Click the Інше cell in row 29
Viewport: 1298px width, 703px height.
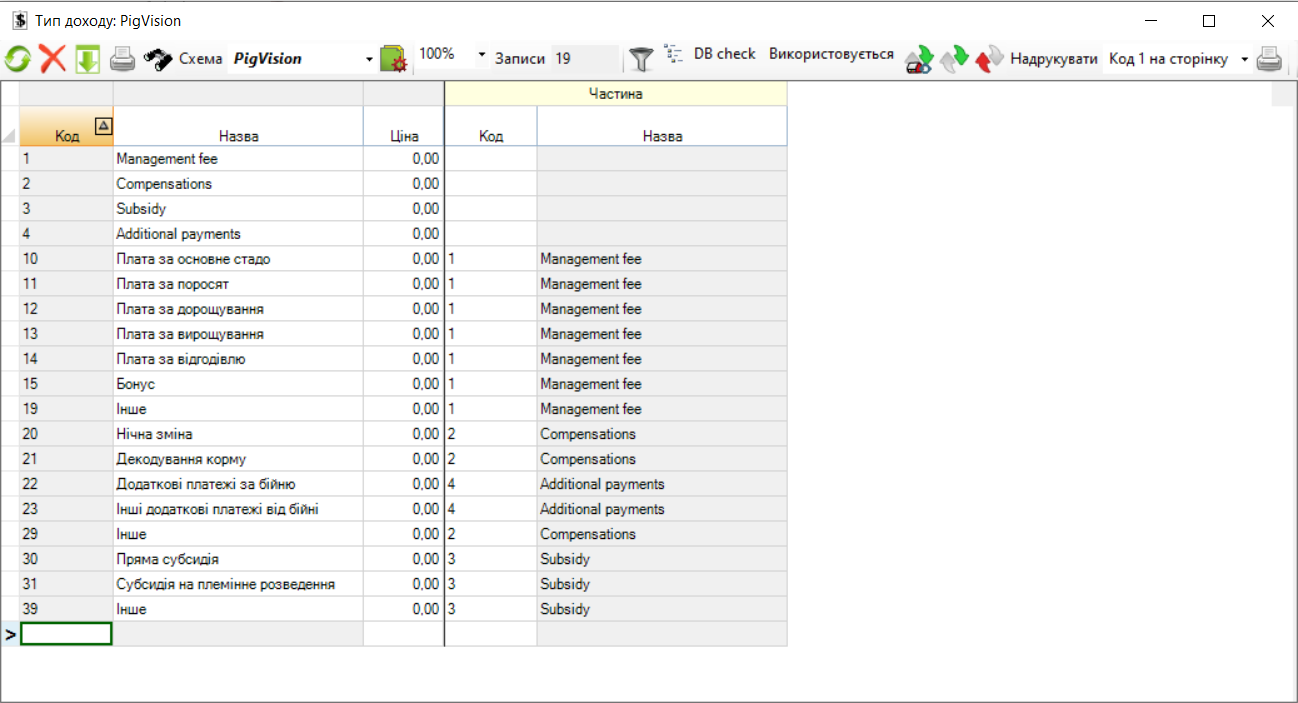(x=238, y=534)
